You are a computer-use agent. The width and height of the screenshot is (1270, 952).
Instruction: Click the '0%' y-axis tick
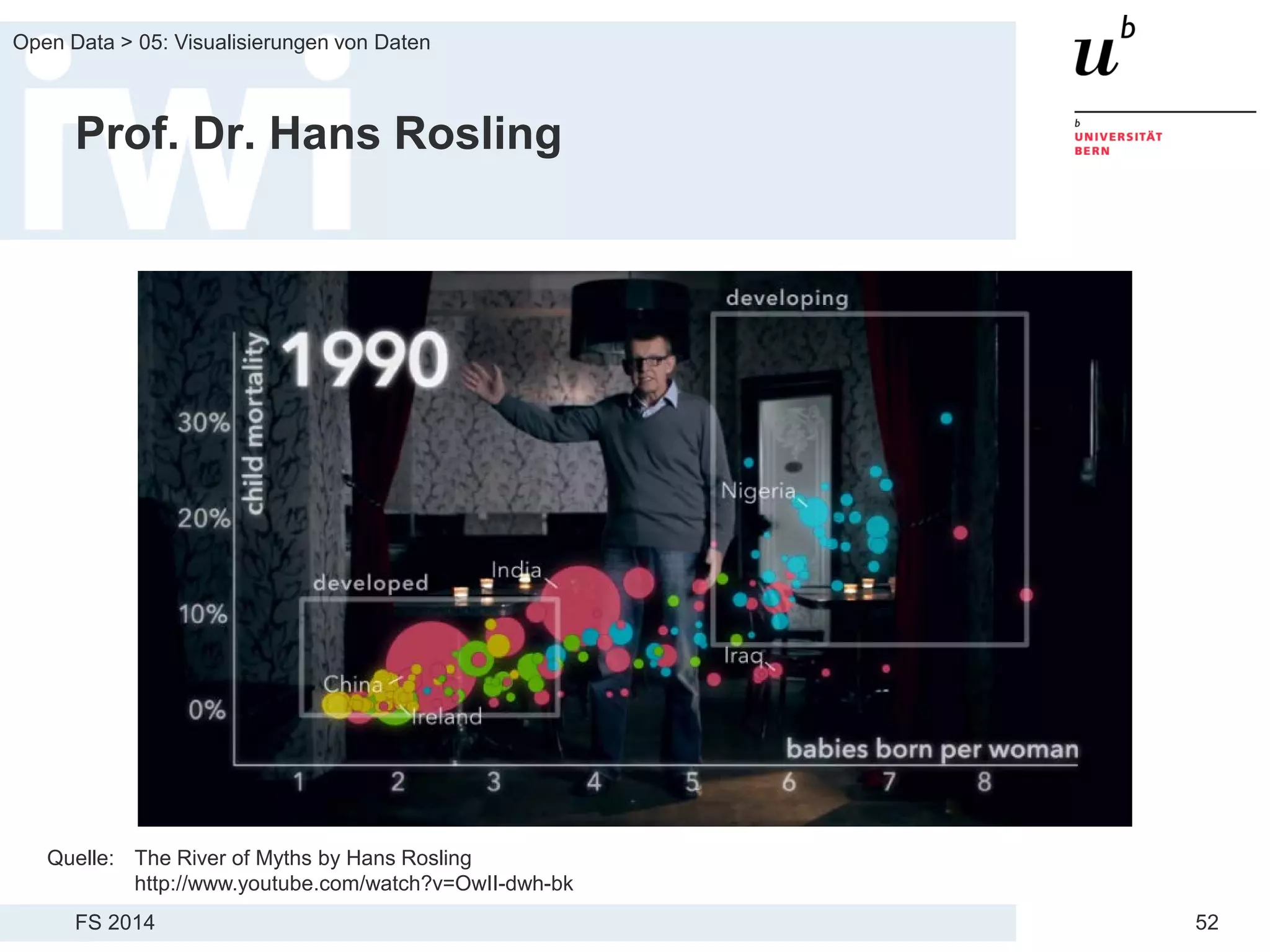207,710
